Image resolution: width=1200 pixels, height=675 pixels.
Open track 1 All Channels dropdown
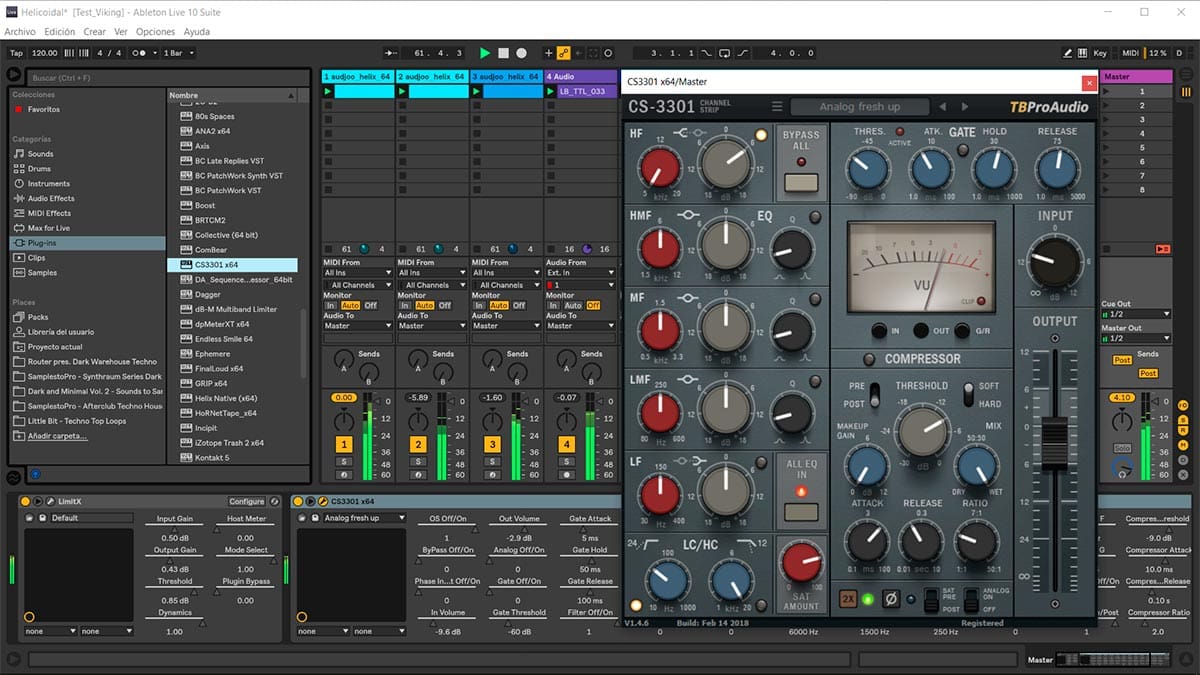pyautogui.click(x=357, y=285)
